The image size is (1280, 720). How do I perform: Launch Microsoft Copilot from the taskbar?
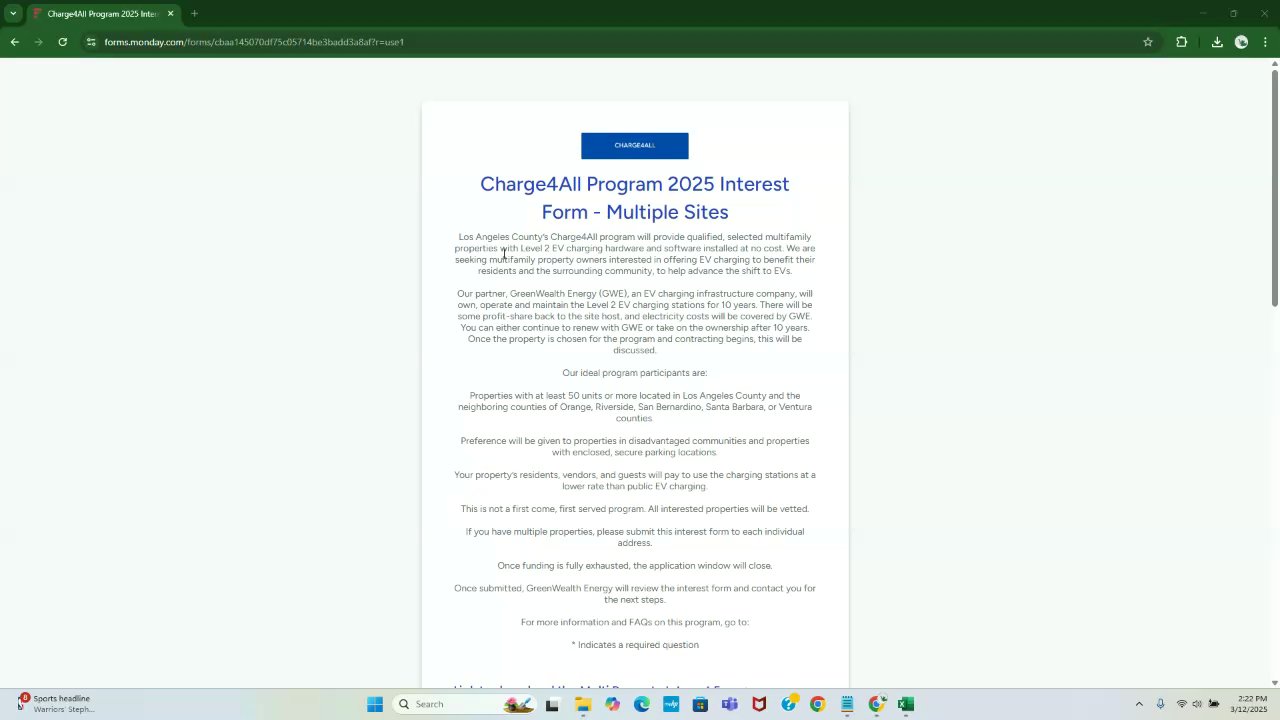pos(612,704)
